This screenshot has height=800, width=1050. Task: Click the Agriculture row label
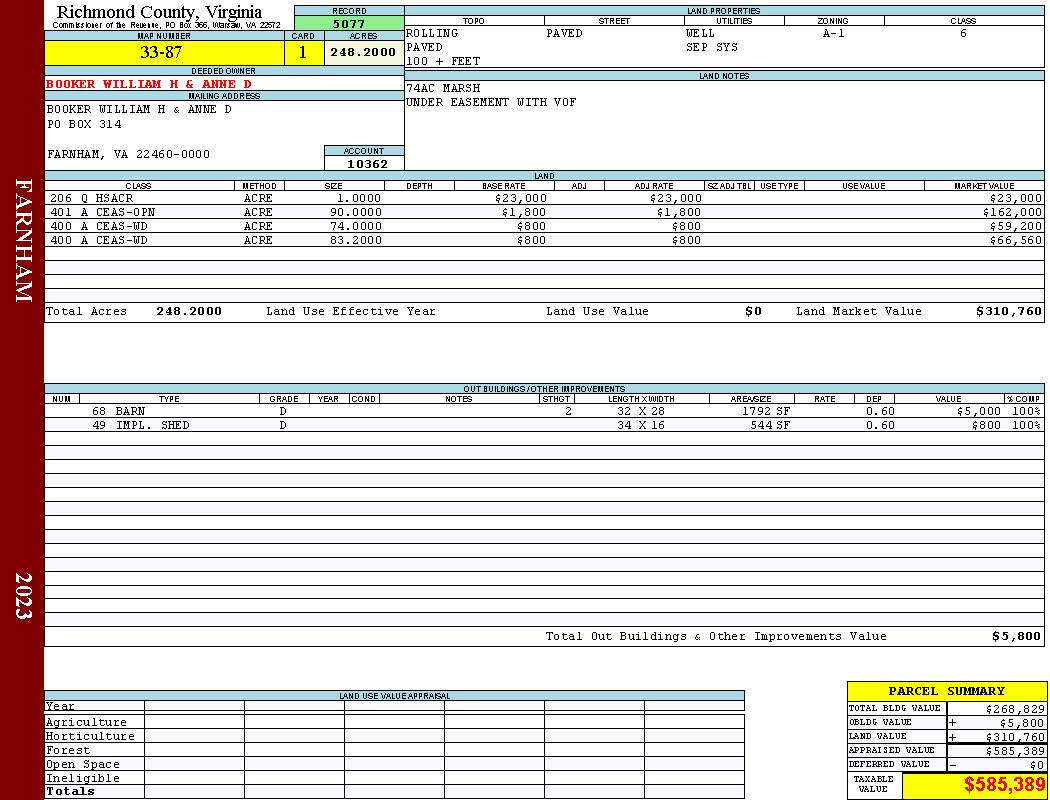(x=86, y=722)
